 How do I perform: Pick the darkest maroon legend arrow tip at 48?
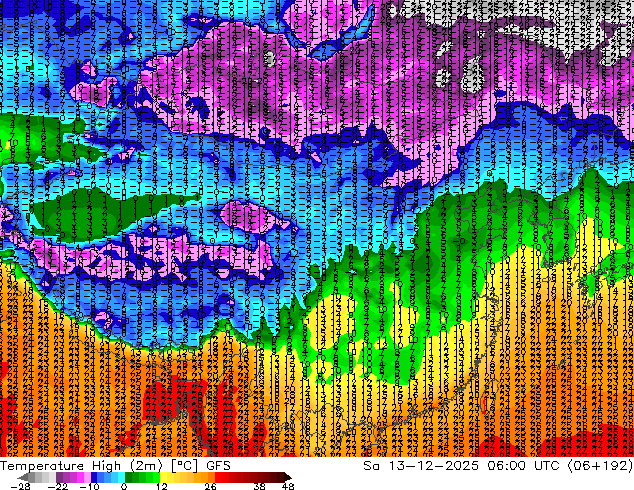[x=288, y=477]
